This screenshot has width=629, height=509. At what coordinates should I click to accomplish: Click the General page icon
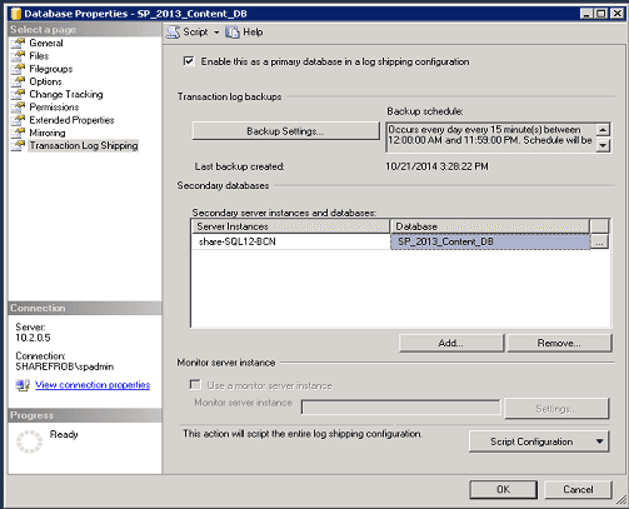point(18,43)
